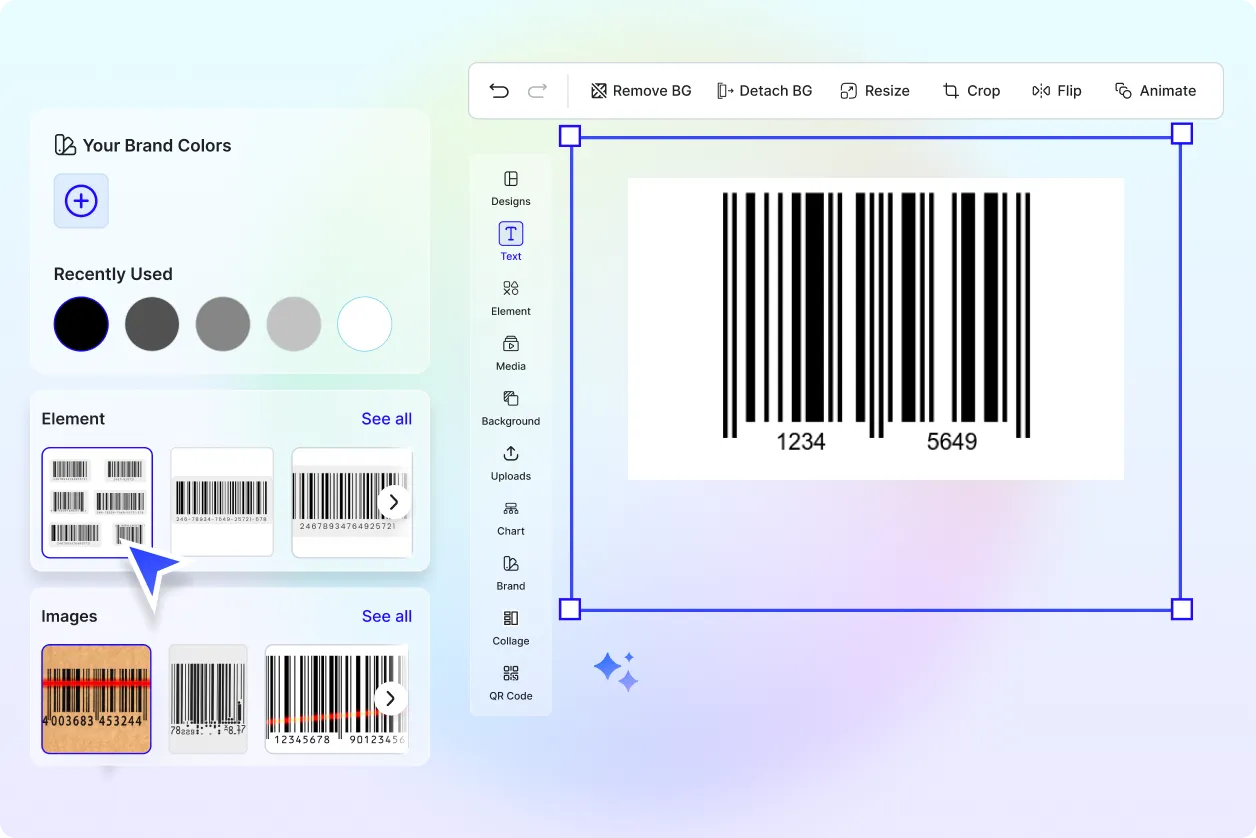Click the Images panel heading
The width and height of the screenshot is (1256, 838).
coord(69,616)
